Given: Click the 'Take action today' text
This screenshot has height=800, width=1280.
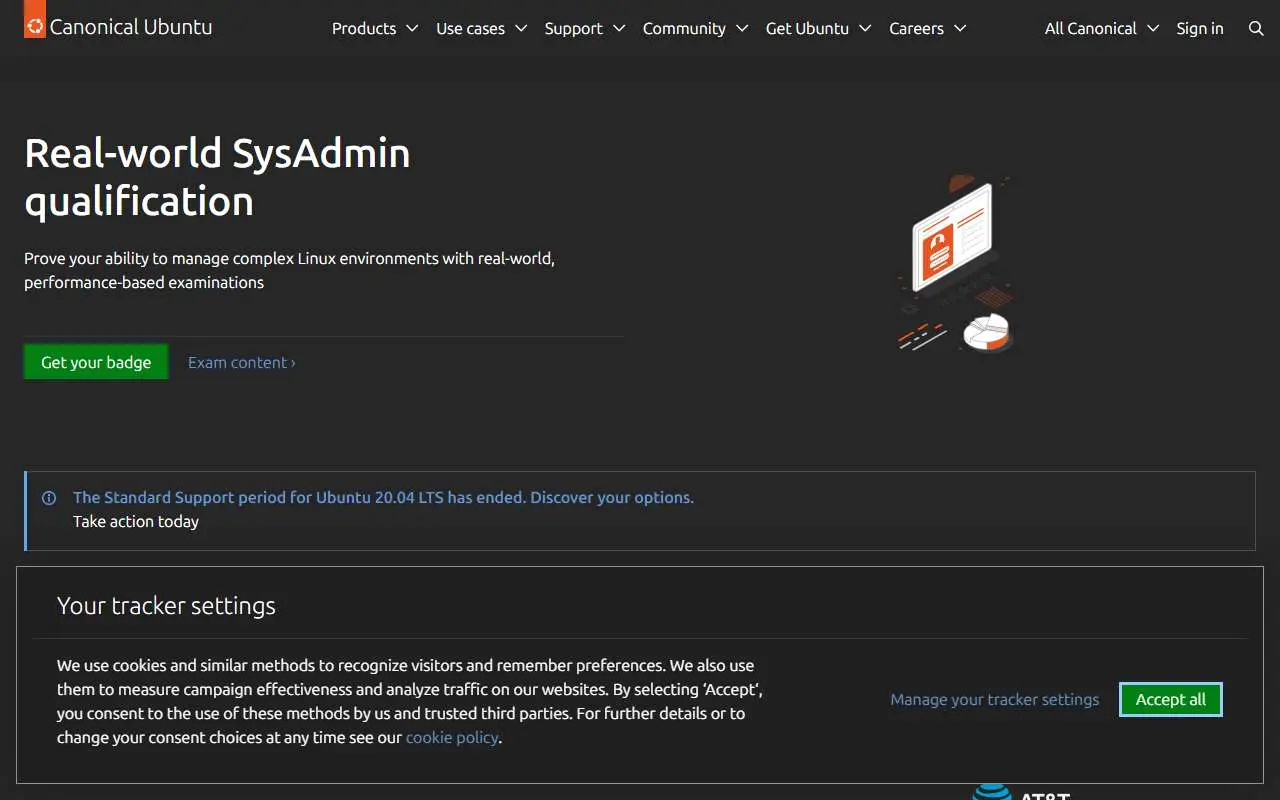Looking at the screenshot, I should point(136,521).
